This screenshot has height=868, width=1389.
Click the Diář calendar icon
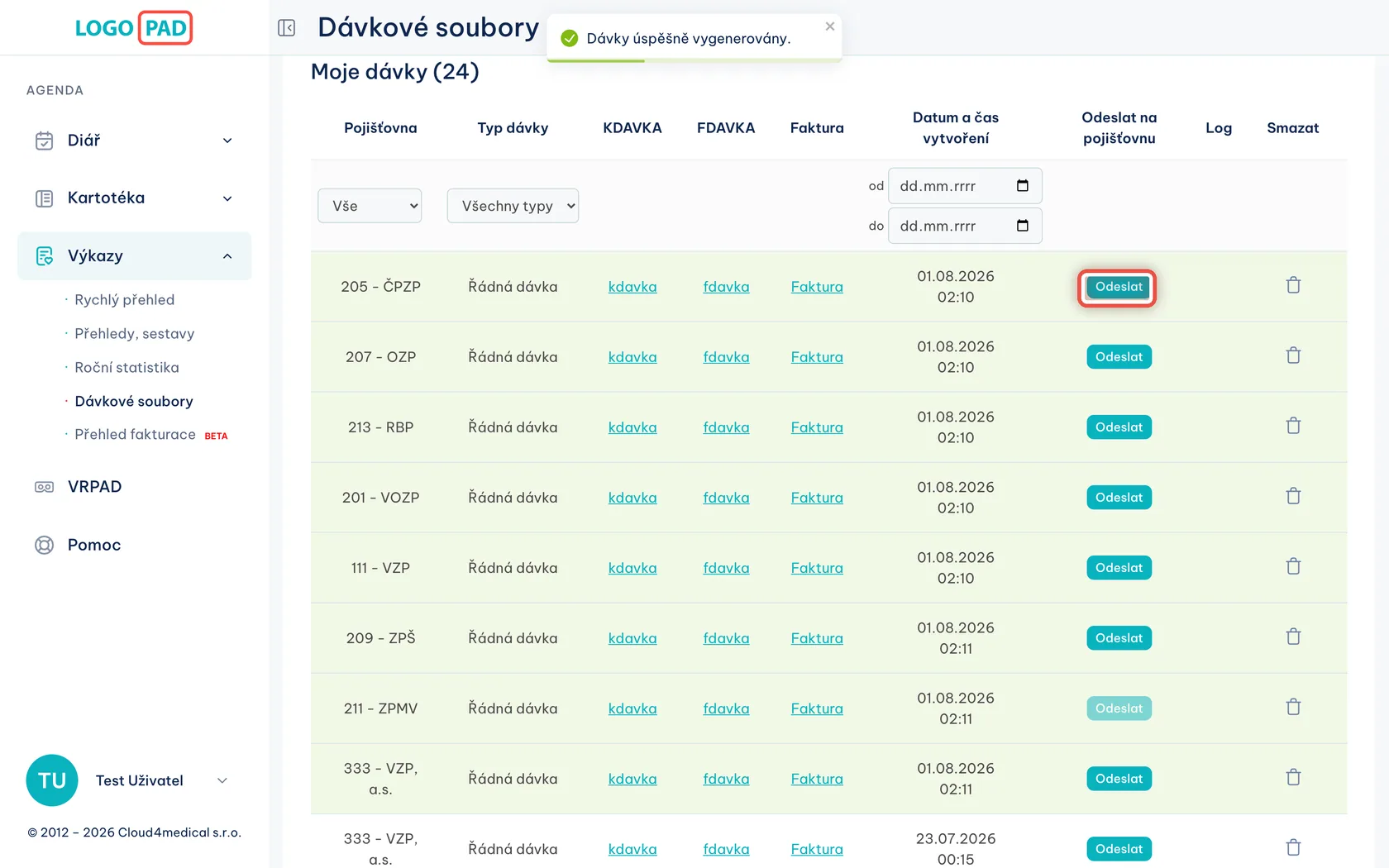[x=45, y=141]
